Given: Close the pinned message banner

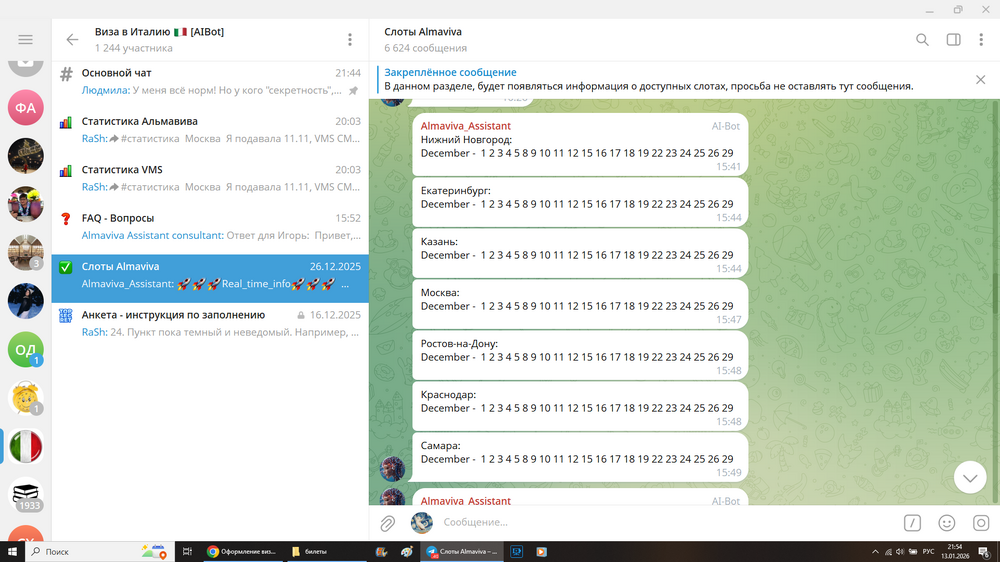Looking at the screenshot, I should pos(980,79).
